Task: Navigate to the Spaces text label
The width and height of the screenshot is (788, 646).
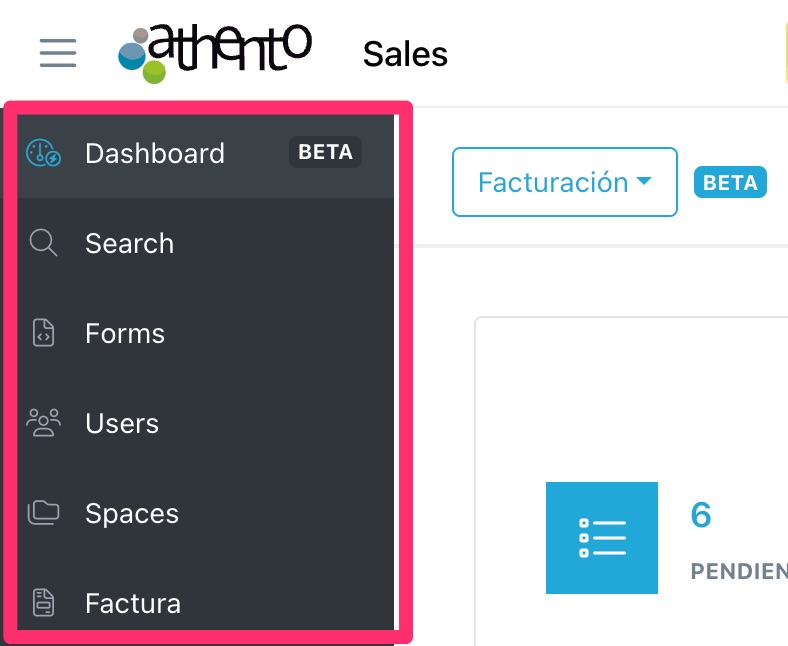Action: (132, 513)
